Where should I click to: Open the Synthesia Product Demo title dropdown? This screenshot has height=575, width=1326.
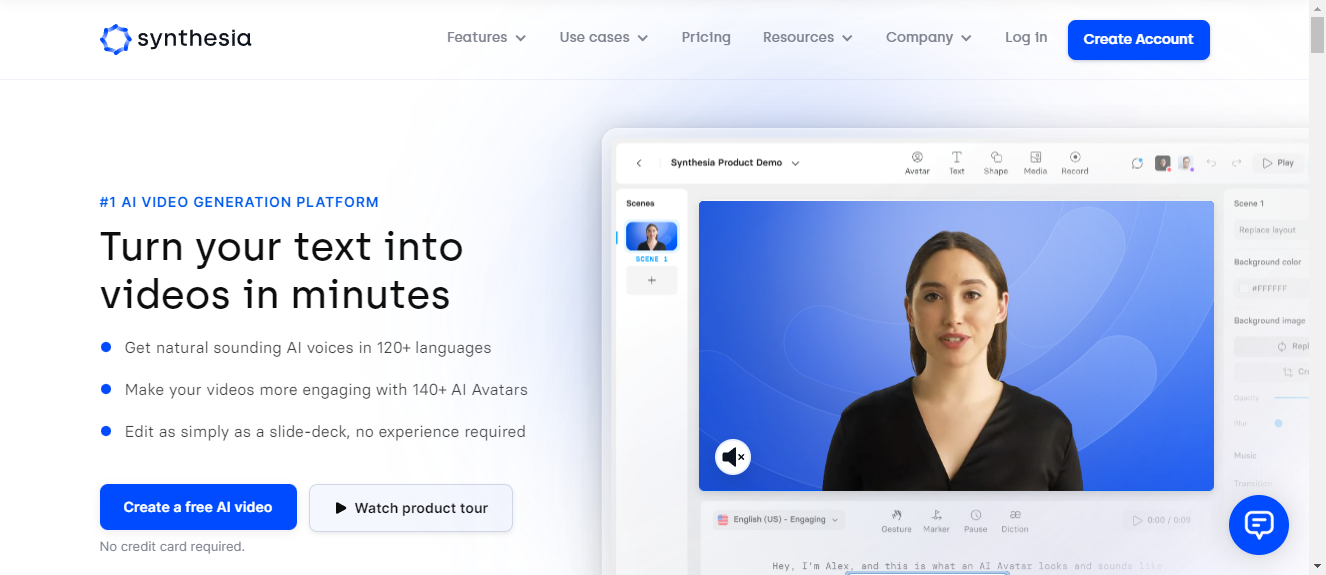735,163
